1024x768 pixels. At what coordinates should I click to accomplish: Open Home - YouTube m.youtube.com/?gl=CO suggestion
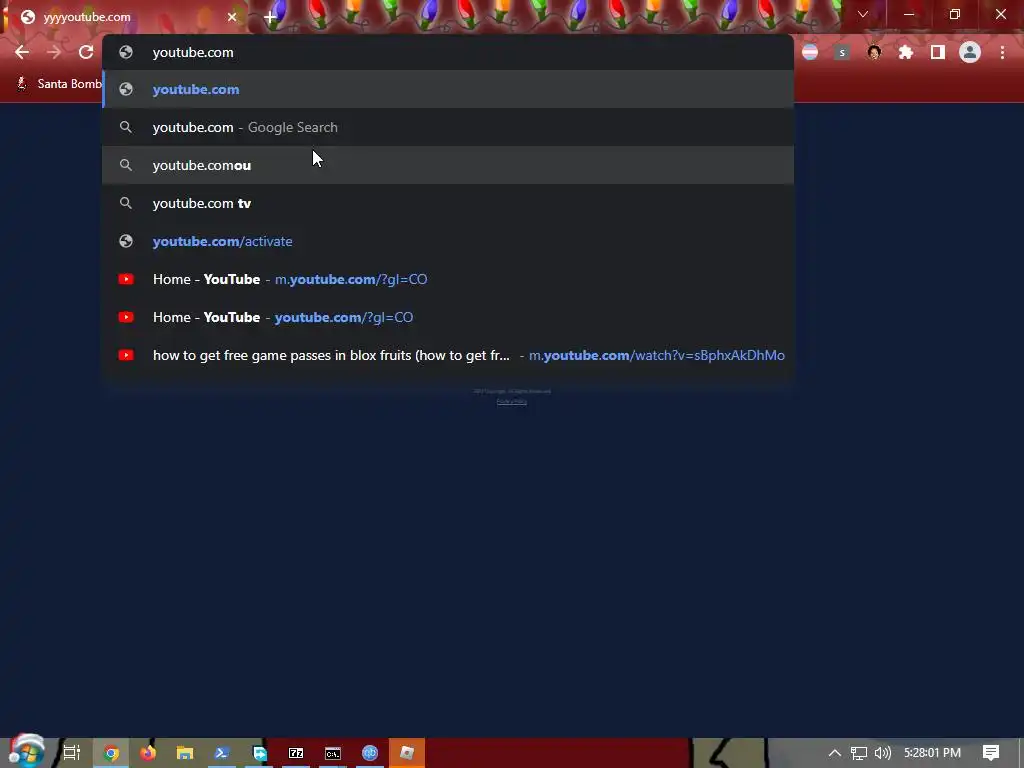click(x=448, y=279)
